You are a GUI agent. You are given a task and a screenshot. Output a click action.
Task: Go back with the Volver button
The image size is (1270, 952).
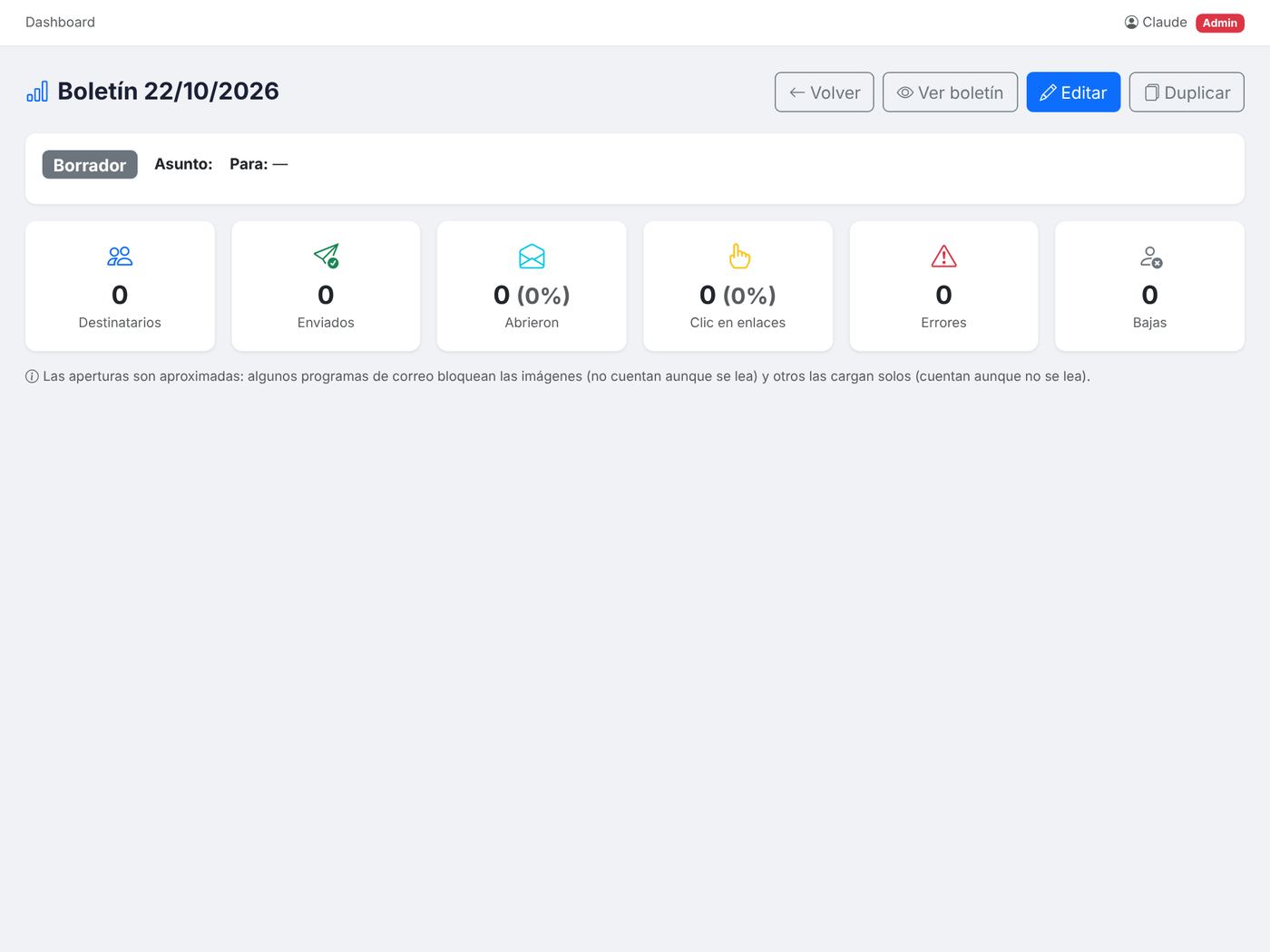(824, 92)
